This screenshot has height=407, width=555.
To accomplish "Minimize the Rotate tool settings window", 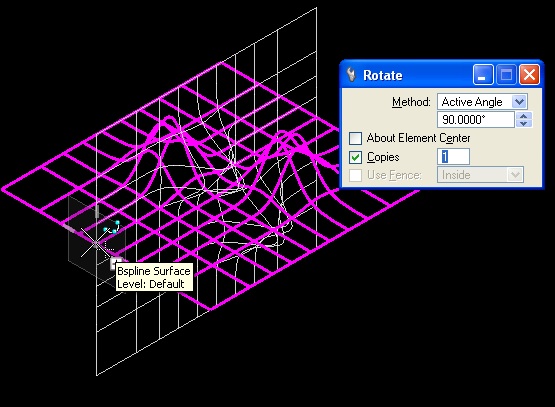I will tap(483, 75).
